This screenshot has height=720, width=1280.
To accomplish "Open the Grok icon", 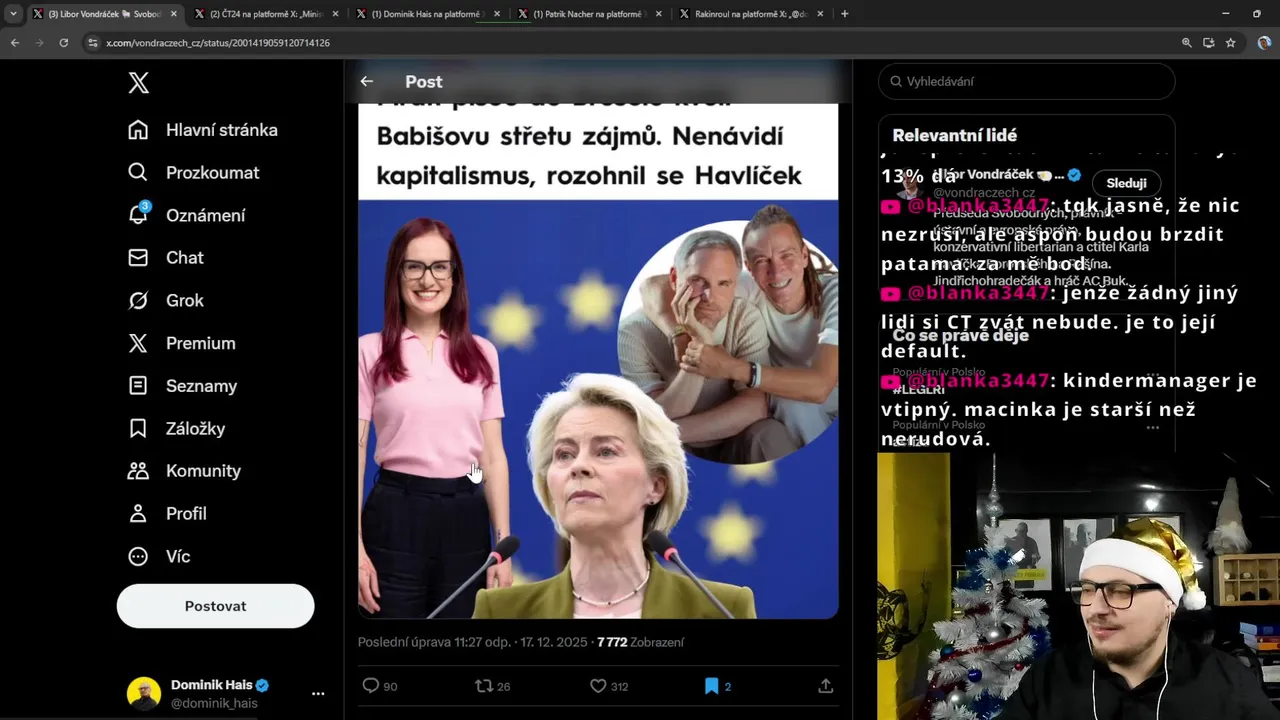I will click(x=139, y=300).
